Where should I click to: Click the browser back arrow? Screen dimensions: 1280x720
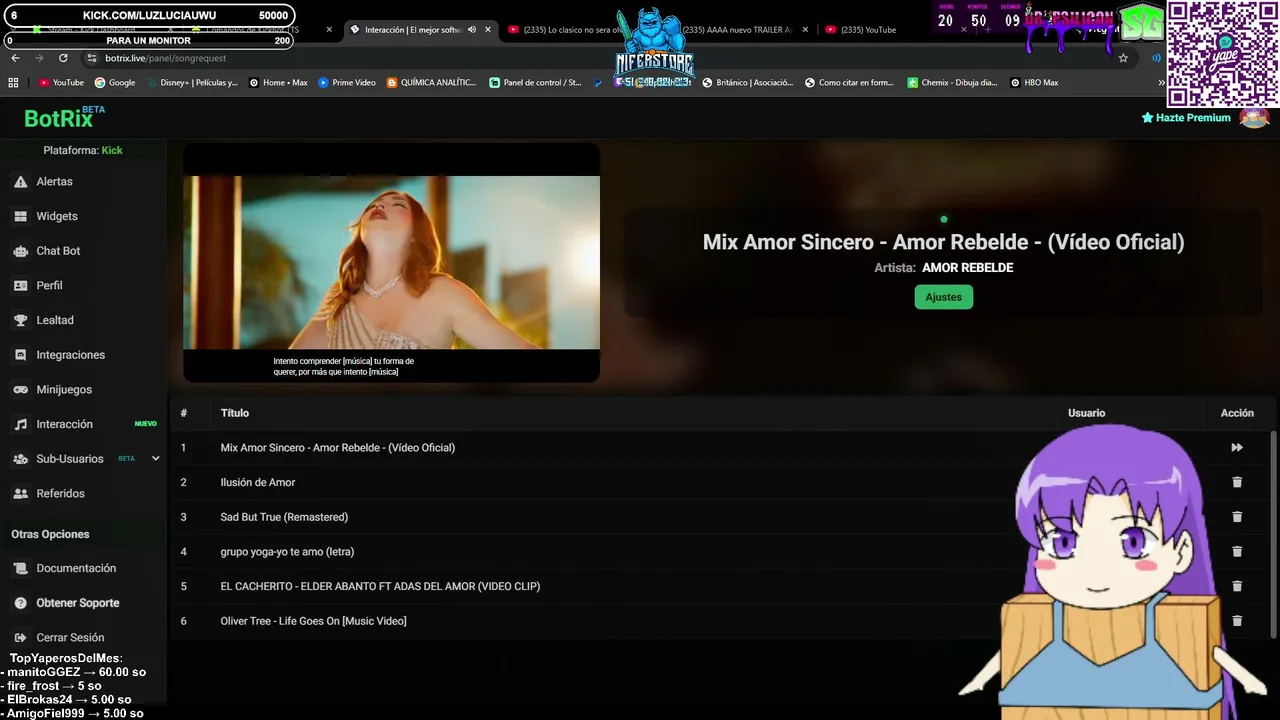point(15,58)
